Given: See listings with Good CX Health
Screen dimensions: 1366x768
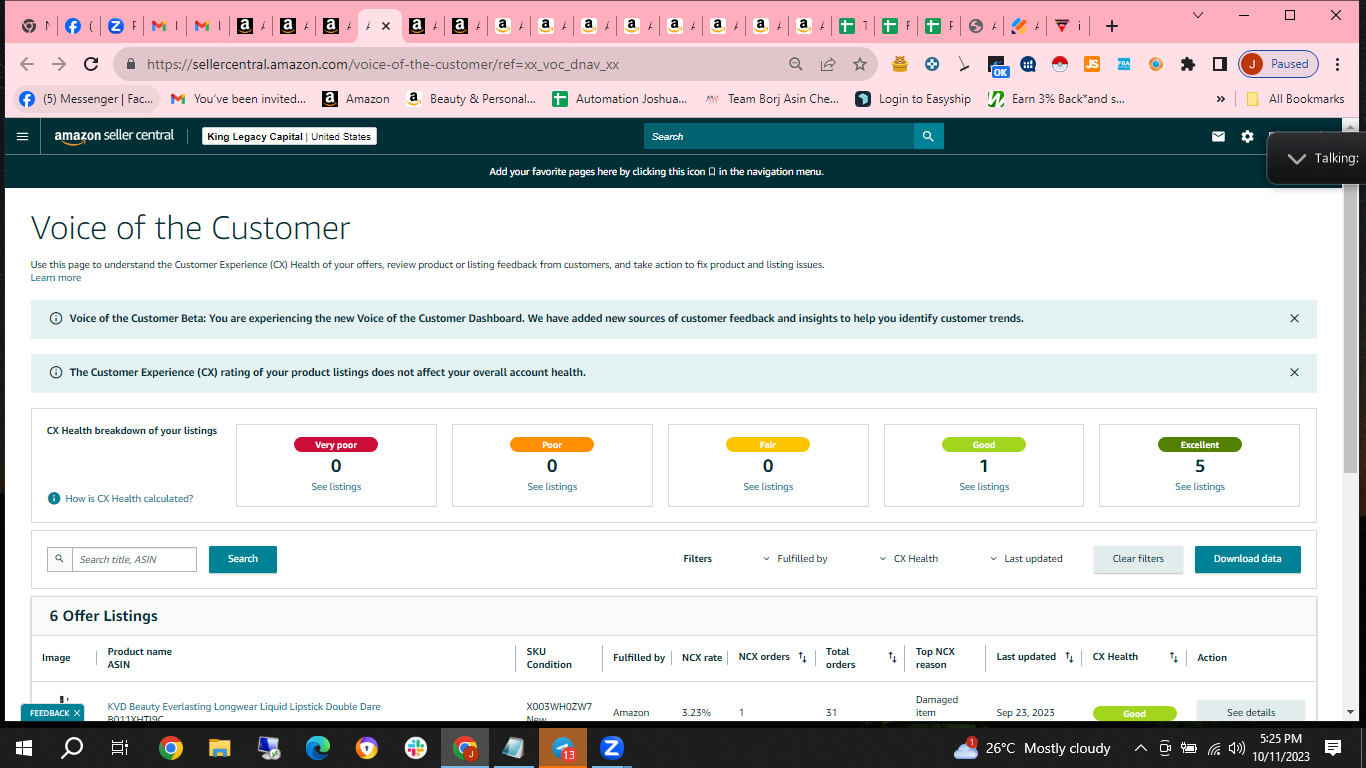Looking at the screenshot, I should tap(984, 487).
